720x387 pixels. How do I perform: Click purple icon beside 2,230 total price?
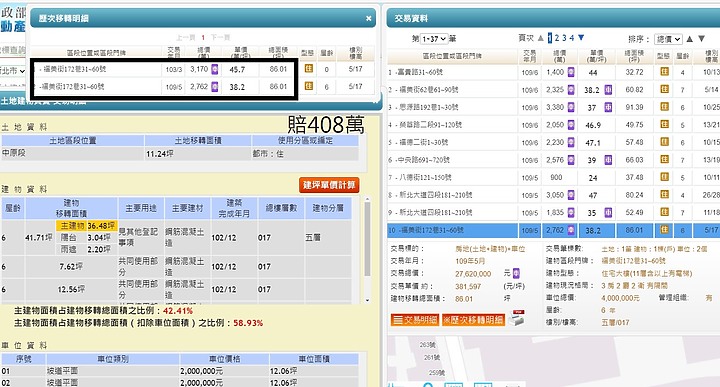(x=571, y=142)
